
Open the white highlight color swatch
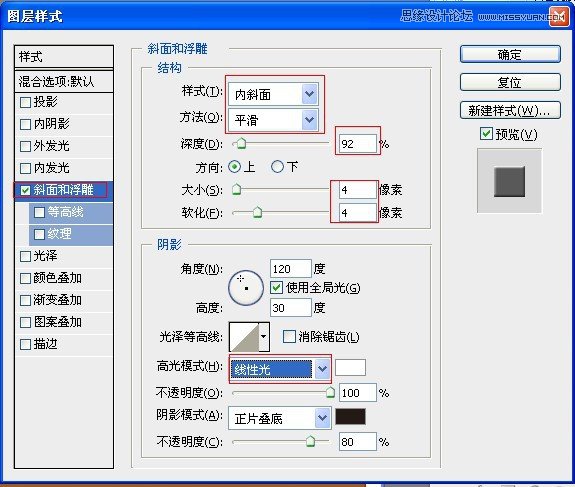coord(350,367)
